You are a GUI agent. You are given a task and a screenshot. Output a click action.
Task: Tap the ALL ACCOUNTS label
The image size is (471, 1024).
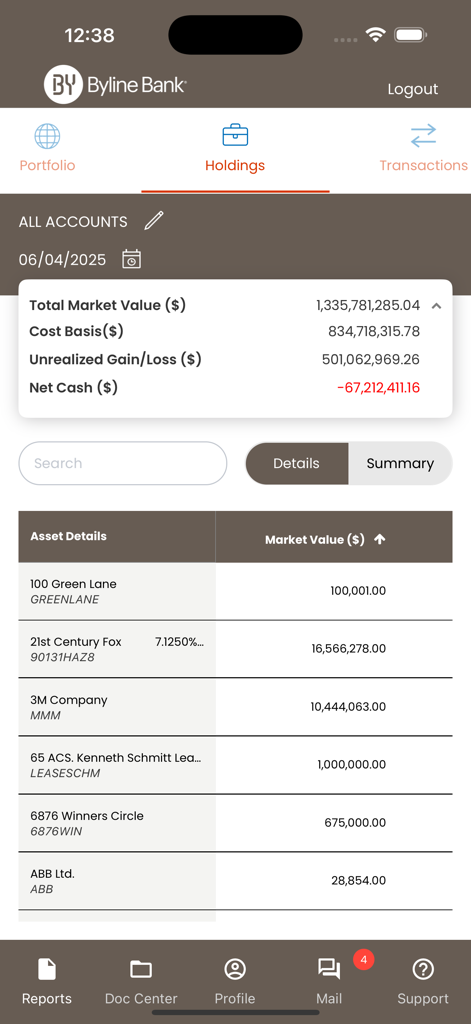tap(73, 222)
